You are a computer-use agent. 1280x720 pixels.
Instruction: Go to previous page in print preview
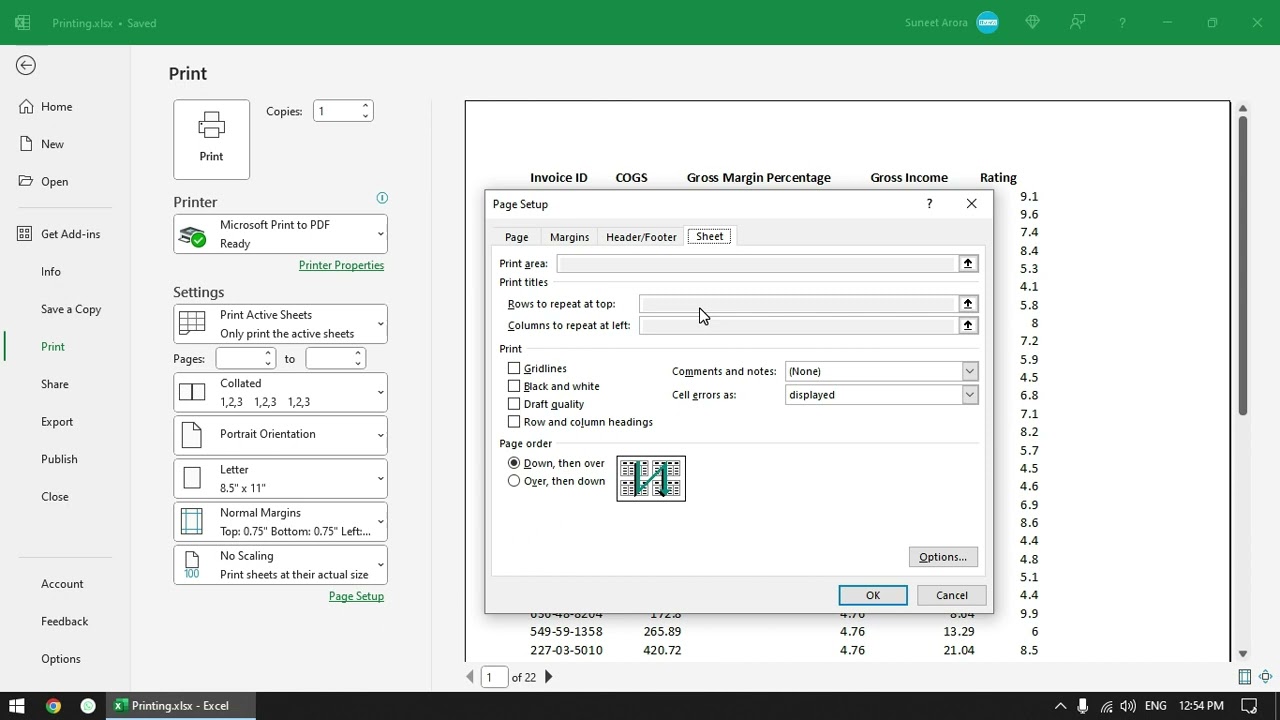[x=470, y=677]
